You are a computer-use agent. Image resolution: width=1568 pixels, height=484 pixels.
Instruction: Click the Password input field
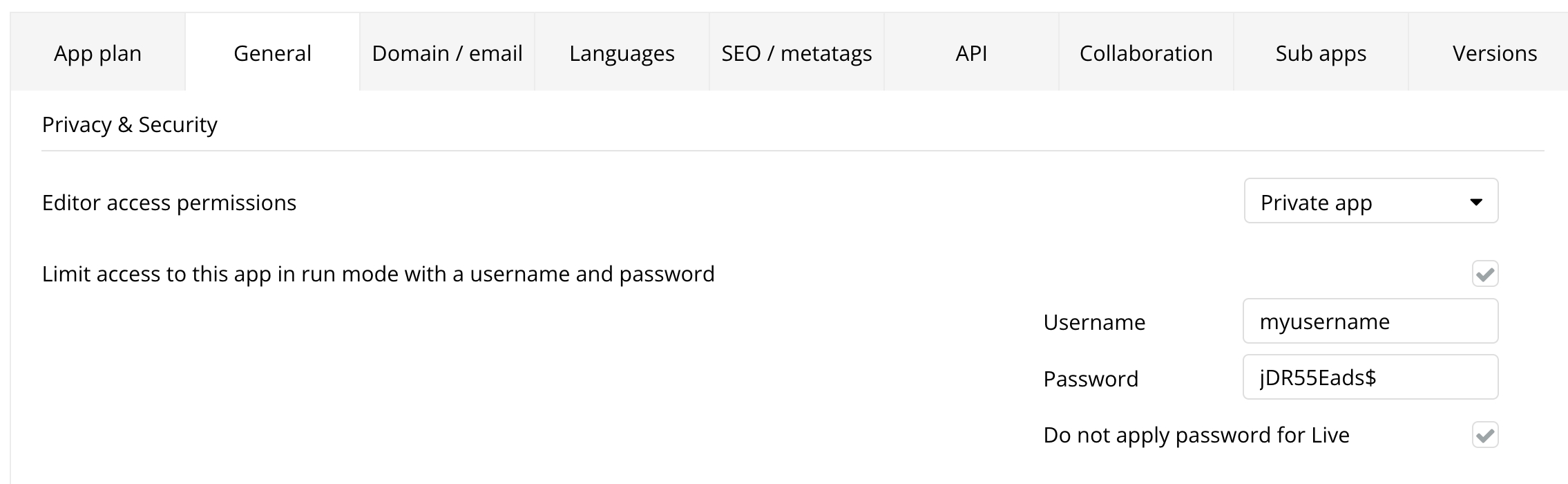pos(1370,378)
